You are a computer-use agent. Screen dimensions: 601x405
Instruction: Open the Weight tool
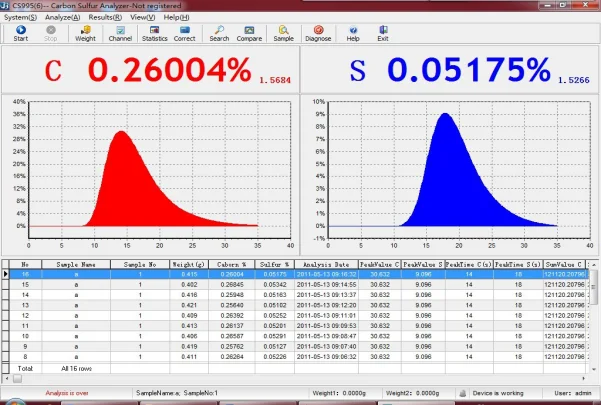click(85, 33)
